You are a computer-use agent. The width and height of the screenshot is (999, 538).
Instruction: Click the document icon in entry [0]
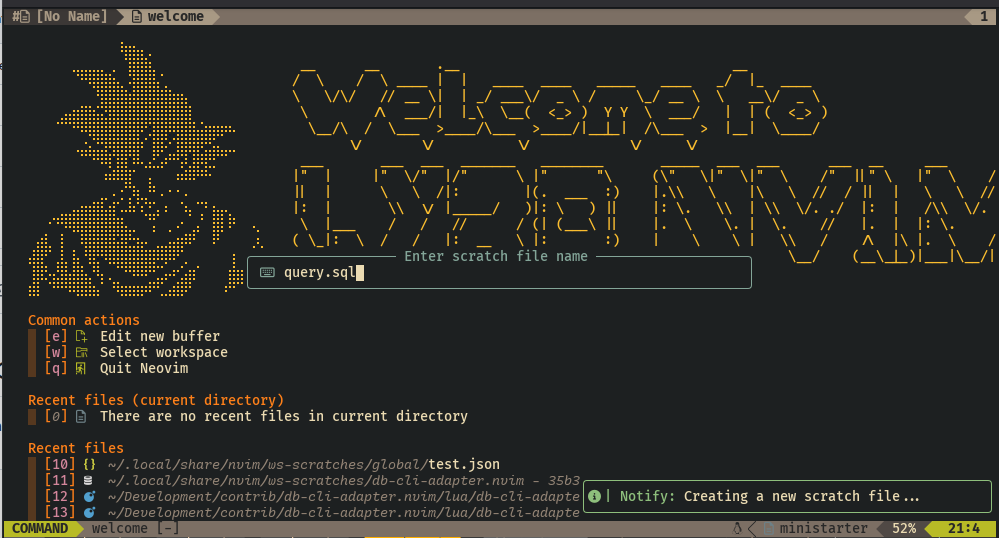pos(81,416)
